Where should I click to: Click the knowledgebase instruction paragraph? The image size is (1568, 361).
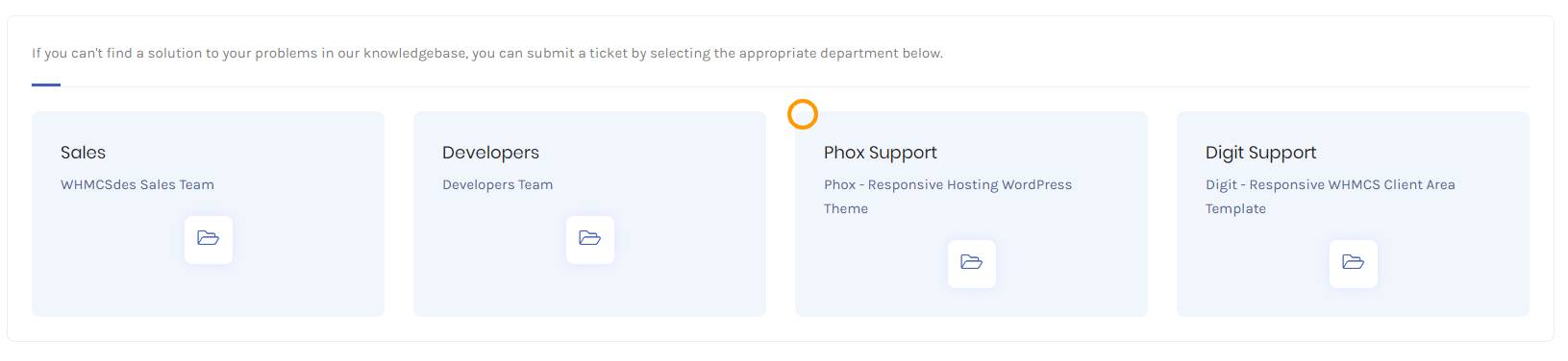(x=487, y=53)
